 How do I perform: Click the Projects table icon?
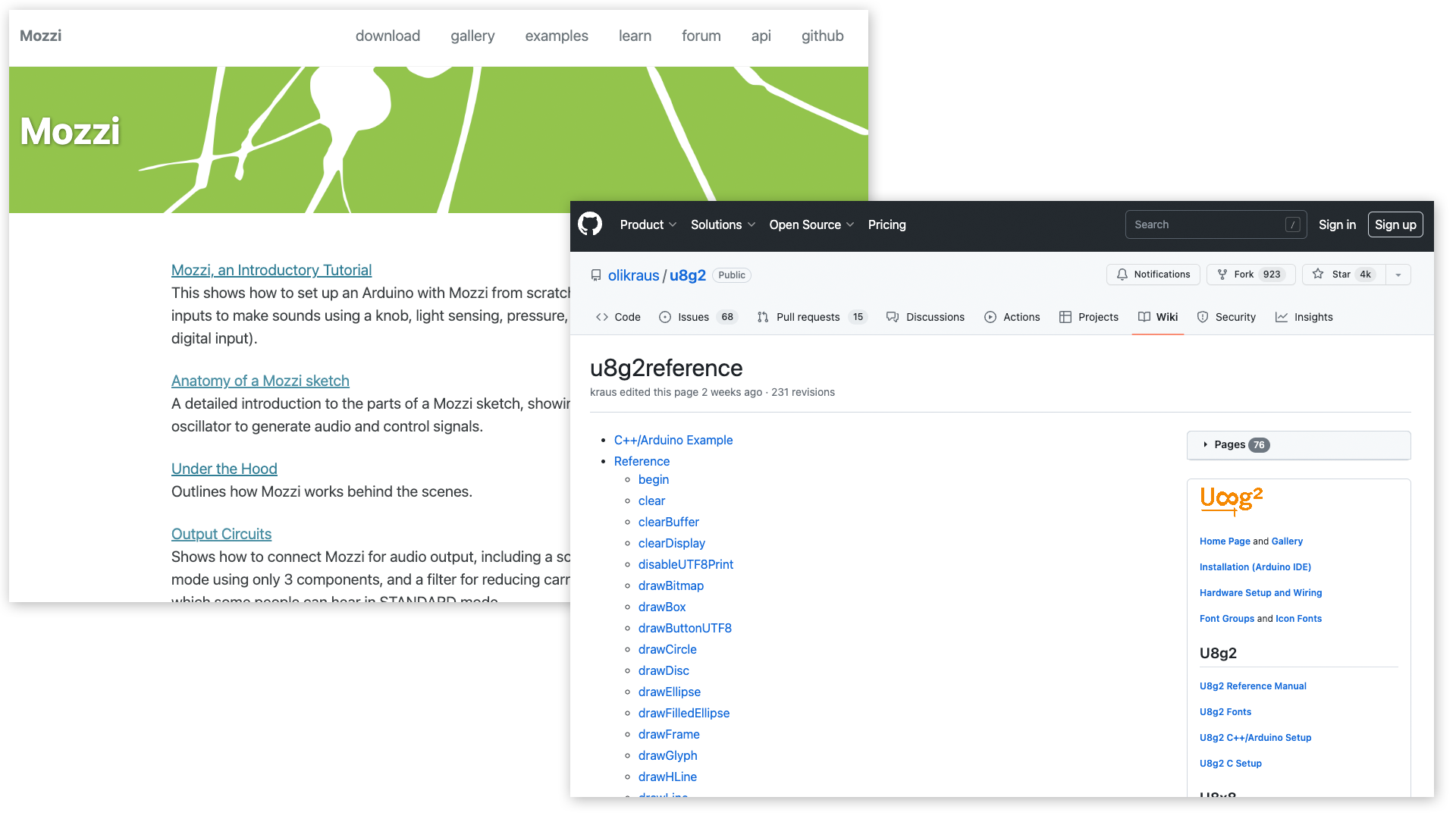tap(1065, 317)
